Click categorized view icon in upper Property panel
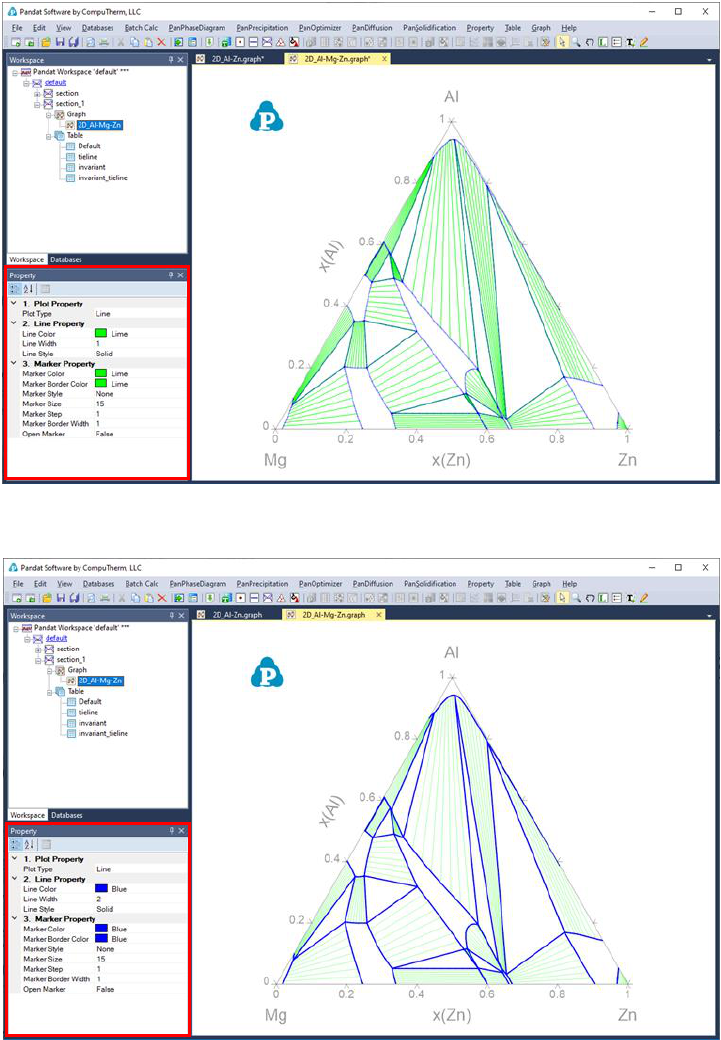This screenshot has width=721, height=1040. 16,289
